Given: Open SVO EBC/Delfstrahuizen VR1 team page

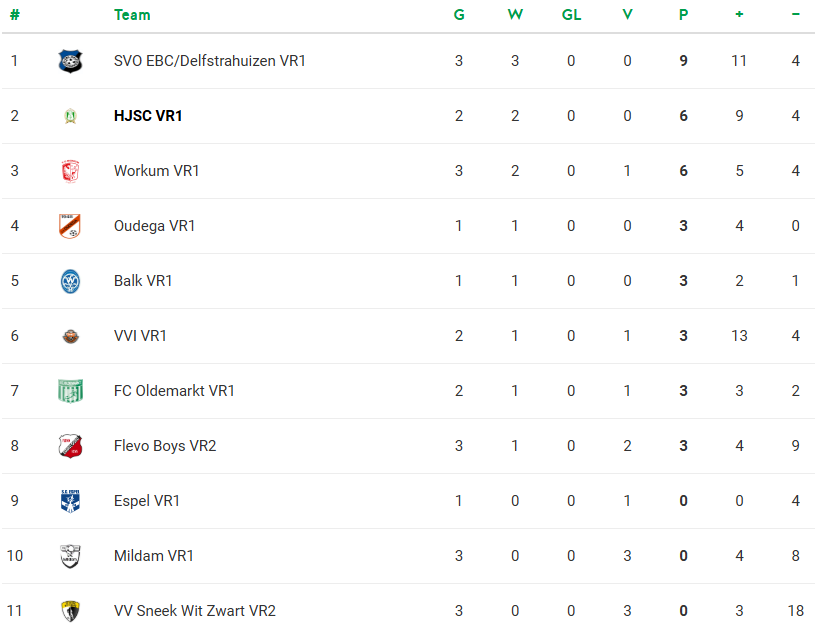Looking at the screenshot, I should point(210,61).
